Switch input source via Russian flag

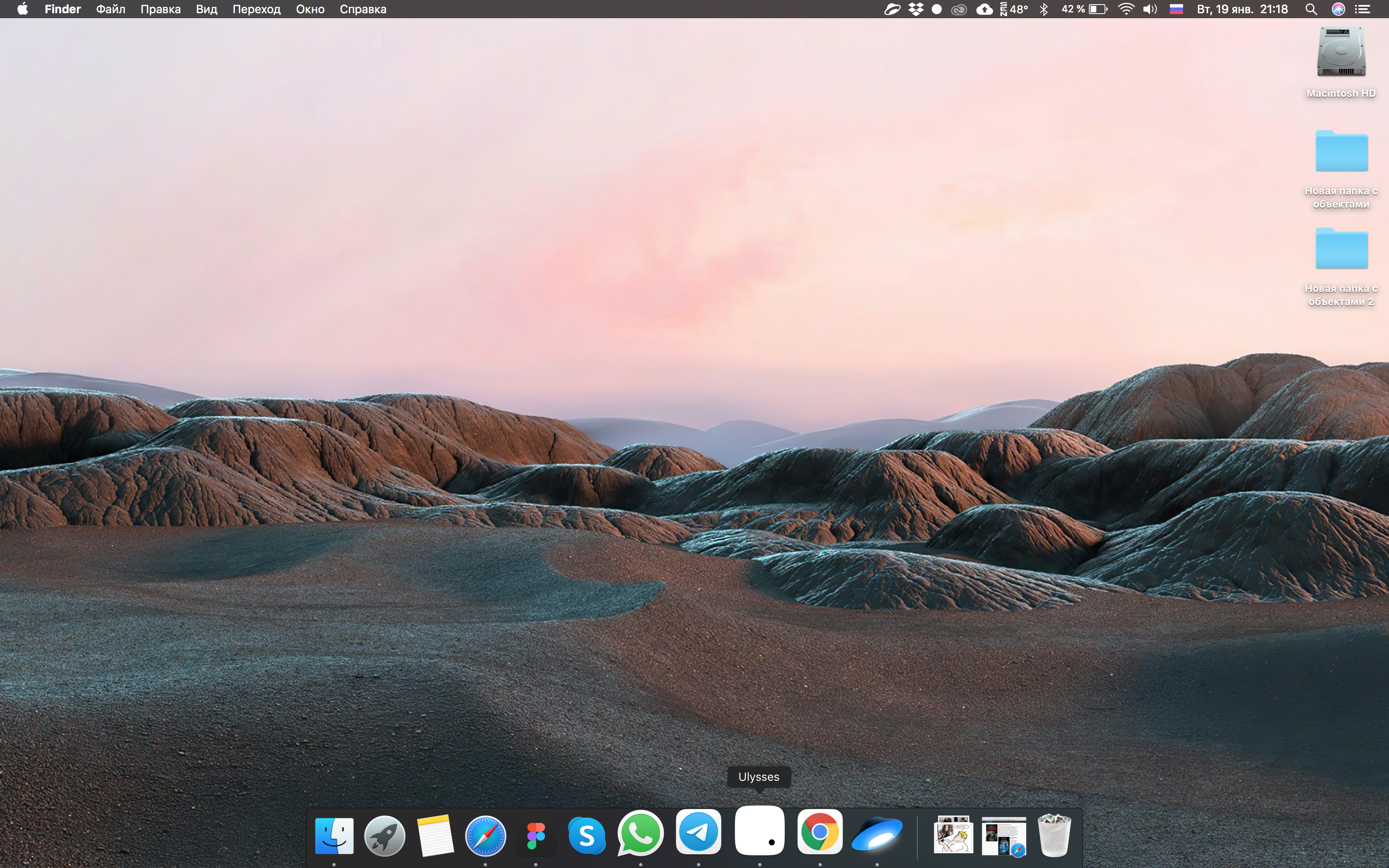pyautogui.click(x=1176, y=9)
